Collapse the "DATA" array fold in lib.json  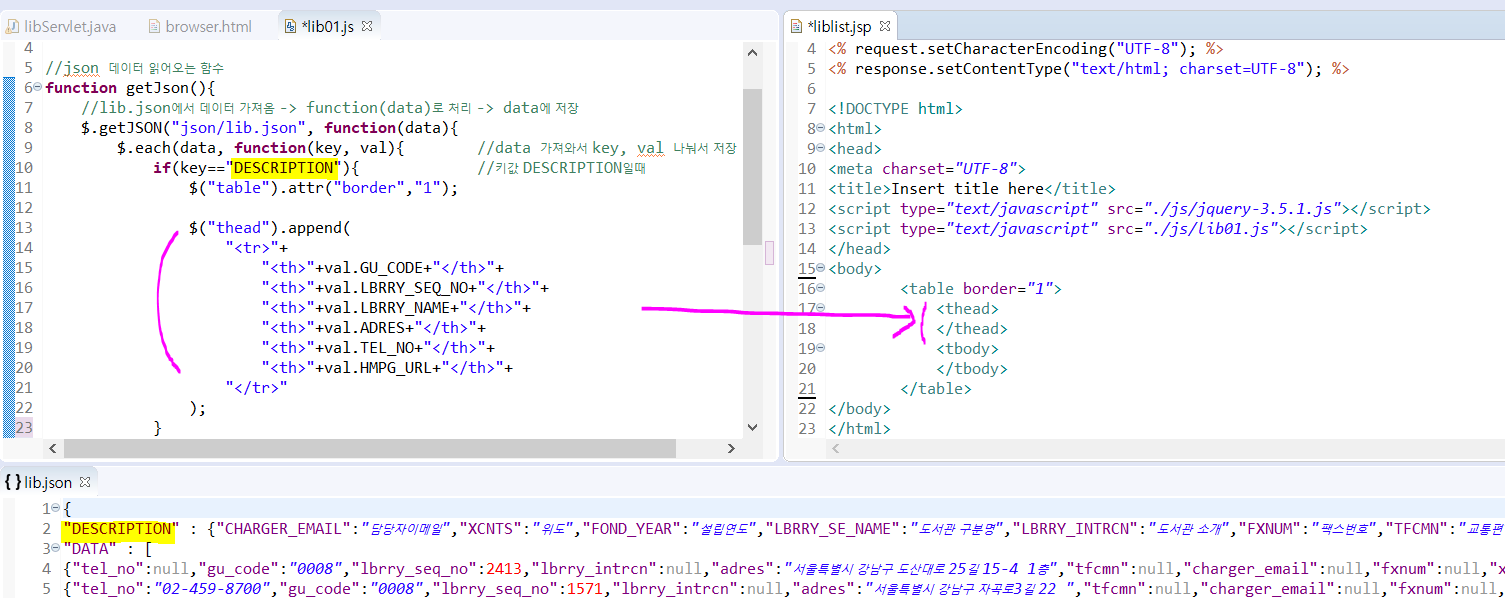[x=54, y=548]
